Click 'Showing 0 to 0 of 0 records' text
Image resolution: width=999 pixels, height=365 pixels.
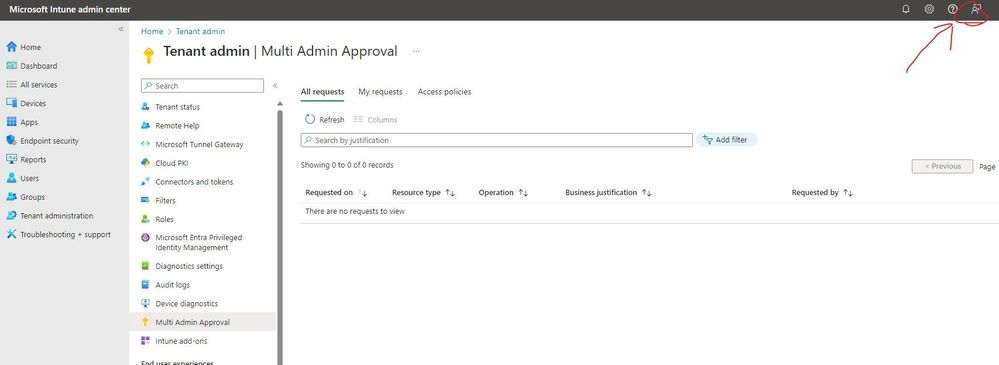(x=347, y=165)
